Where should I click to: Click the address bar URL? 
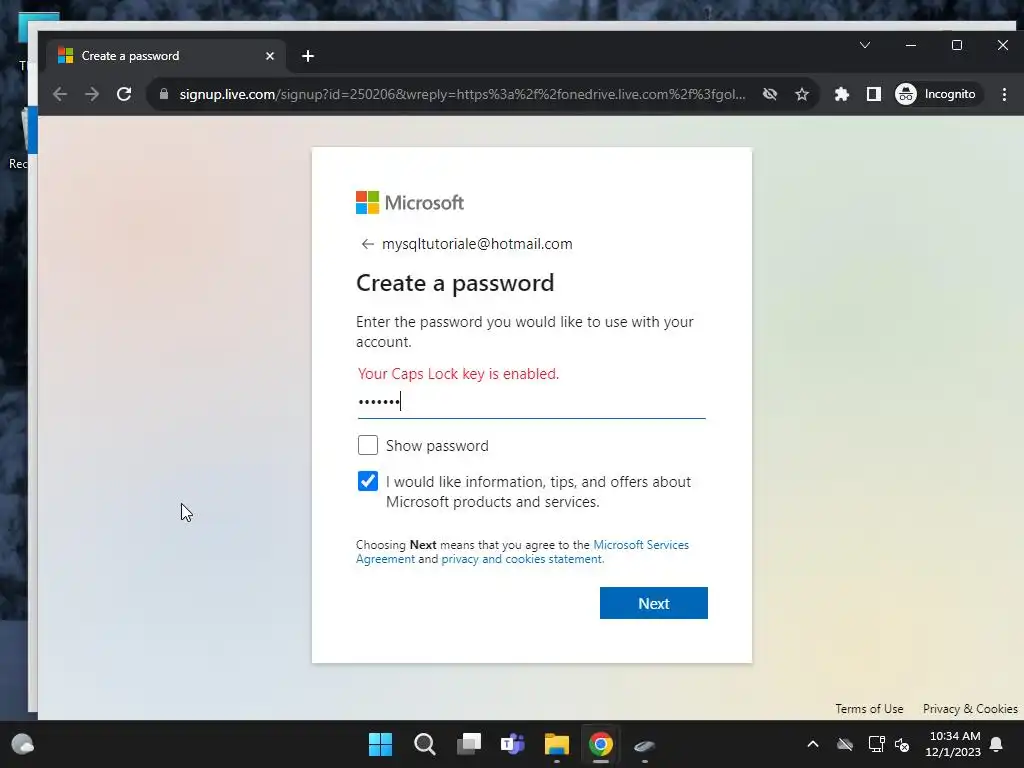tap(462, 94)
